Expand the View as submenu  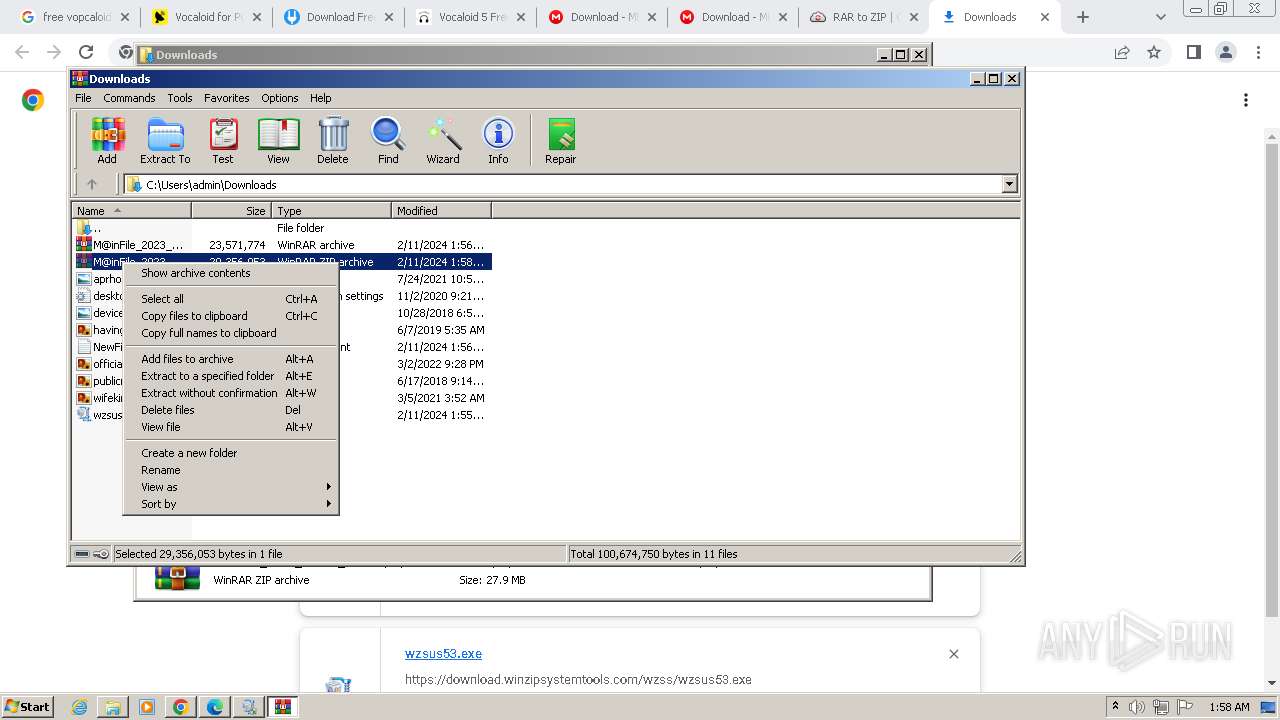[231, 487]
